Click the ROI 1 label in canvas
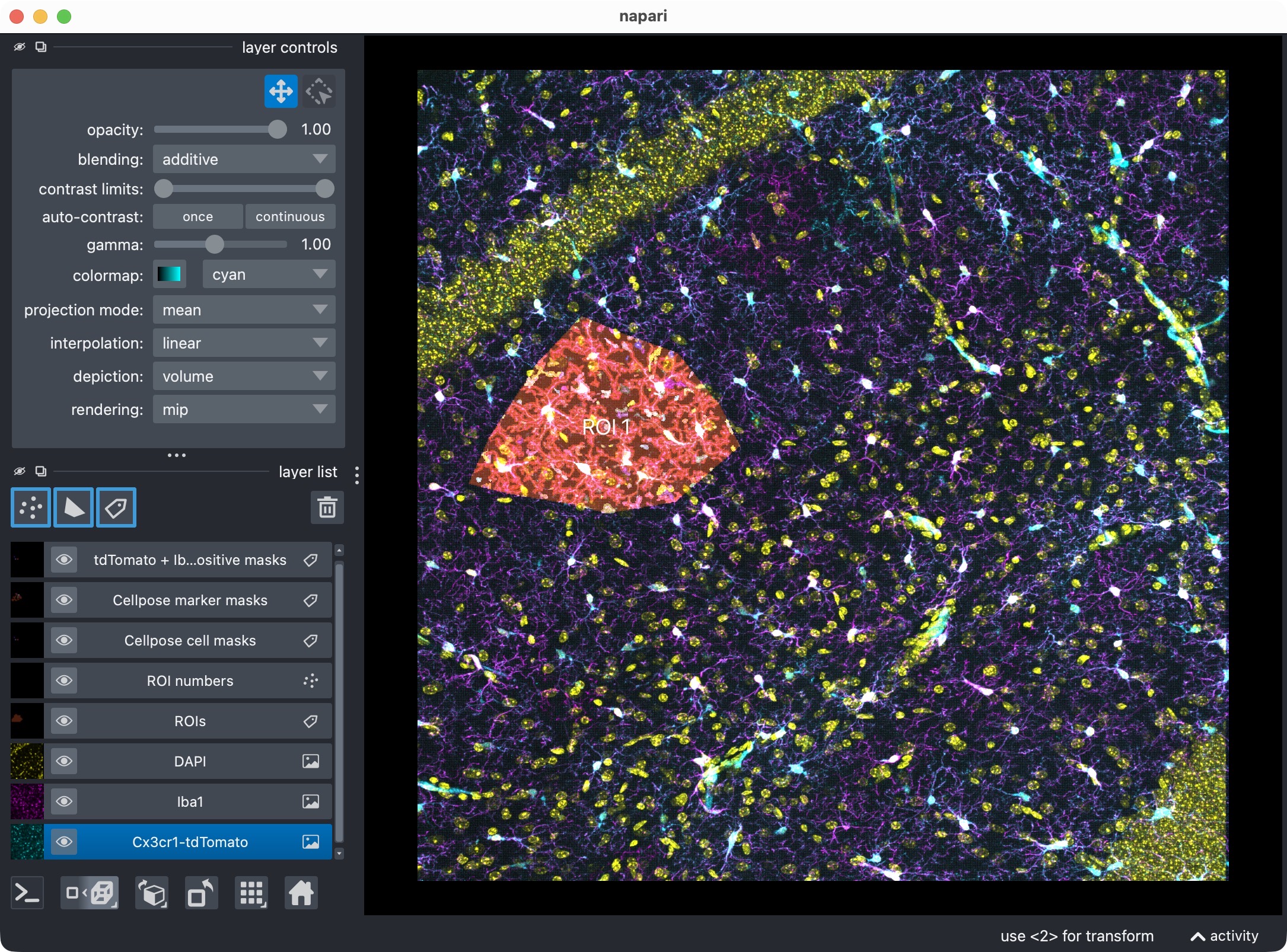 tap(606, 427)
